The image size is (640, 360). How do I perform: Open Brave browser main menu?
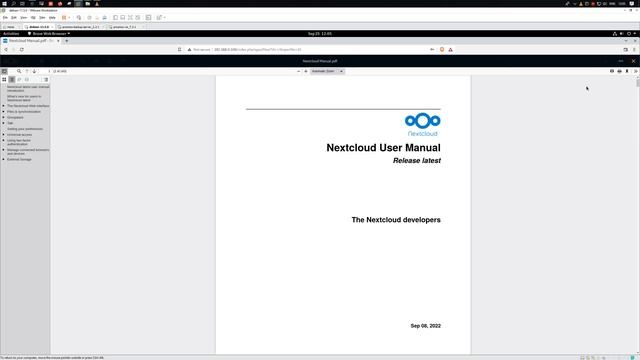coord(634,49)
